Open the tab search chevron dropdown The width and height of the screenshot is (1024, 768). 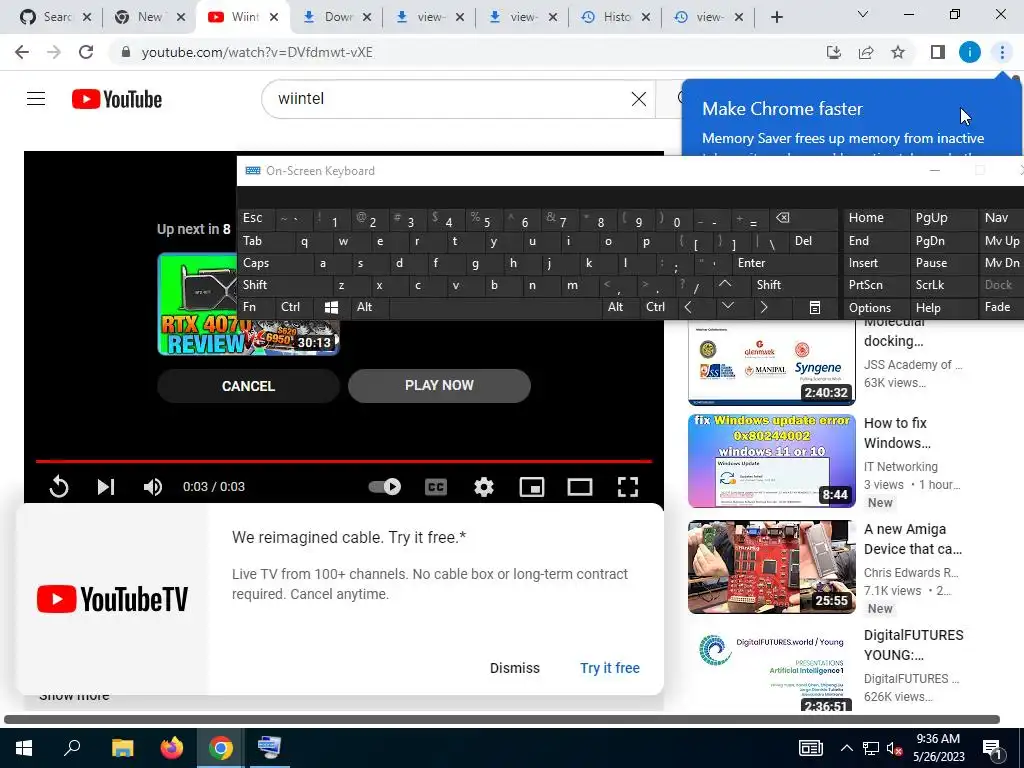coord(863,14)
